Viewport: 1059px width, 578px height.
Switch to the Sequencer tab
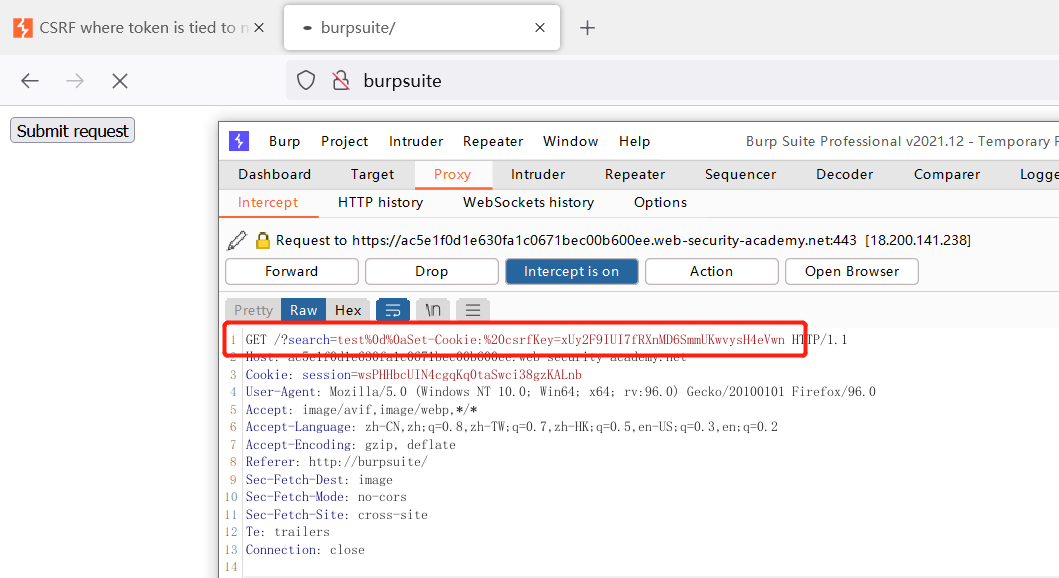click(x=740, y=174)
